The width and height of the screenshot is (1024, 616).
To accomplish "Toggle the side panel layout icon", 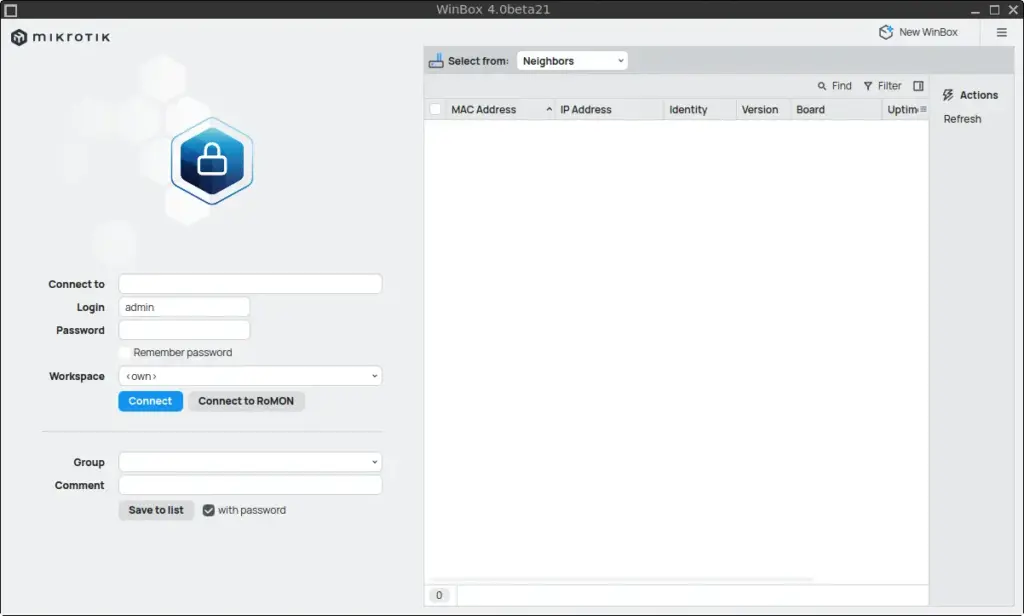I will pos(918,86).
